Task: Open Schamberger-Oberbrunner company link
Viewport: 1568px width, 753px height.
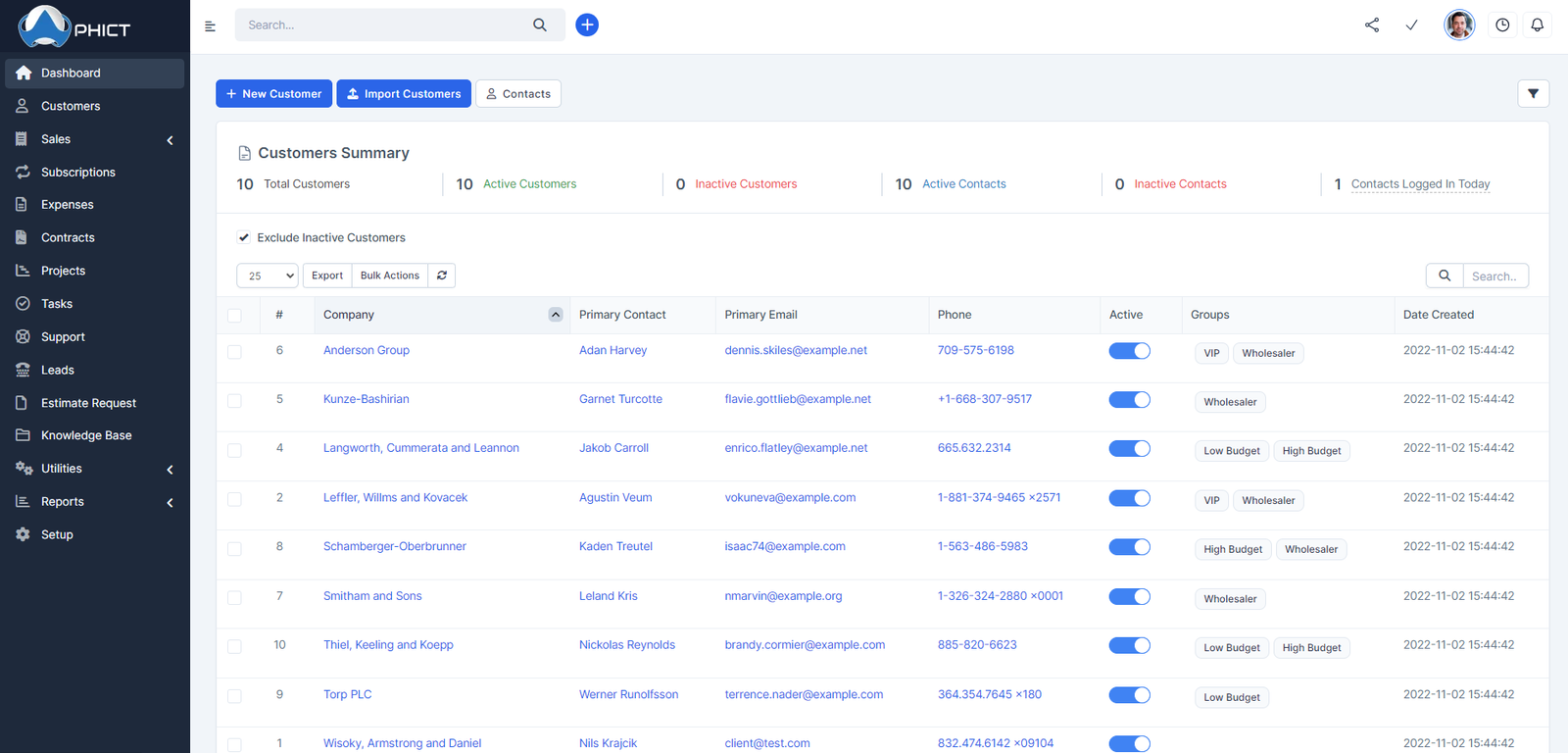Action: point(395,546)
